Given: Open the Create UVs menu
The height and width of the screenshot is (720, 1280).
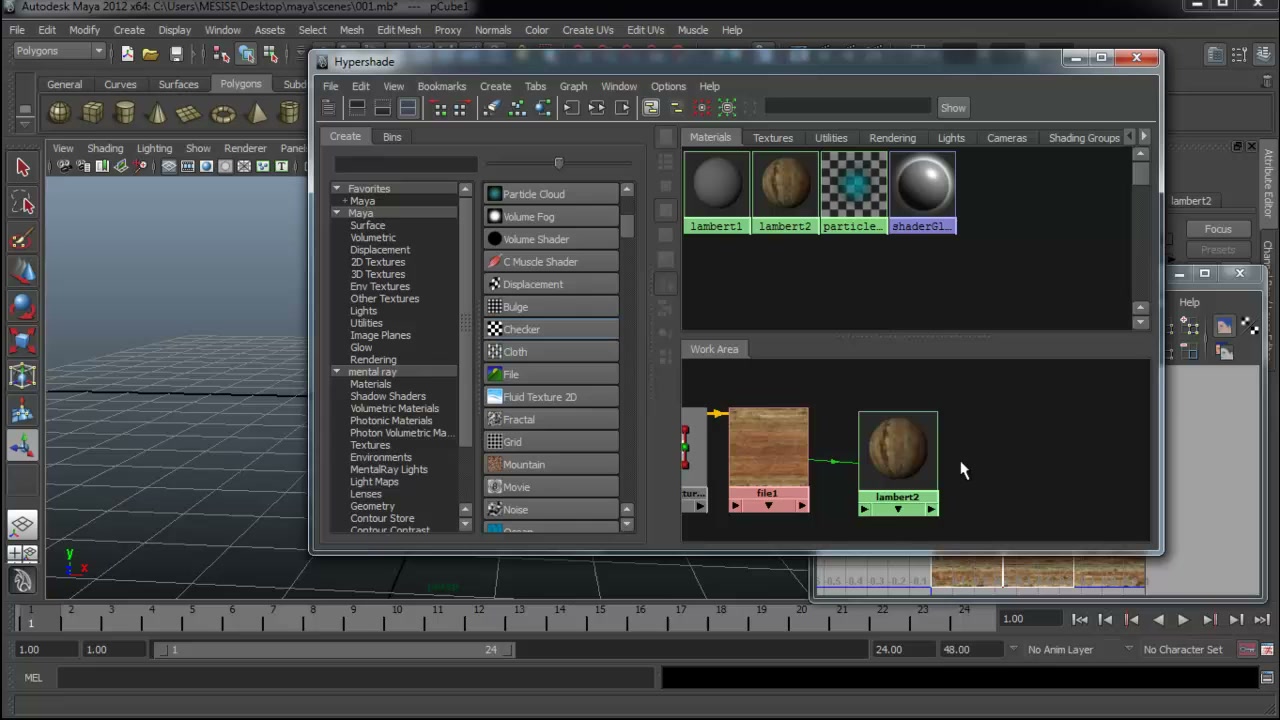Looking at the screenshot, I should tap(588, 30).
